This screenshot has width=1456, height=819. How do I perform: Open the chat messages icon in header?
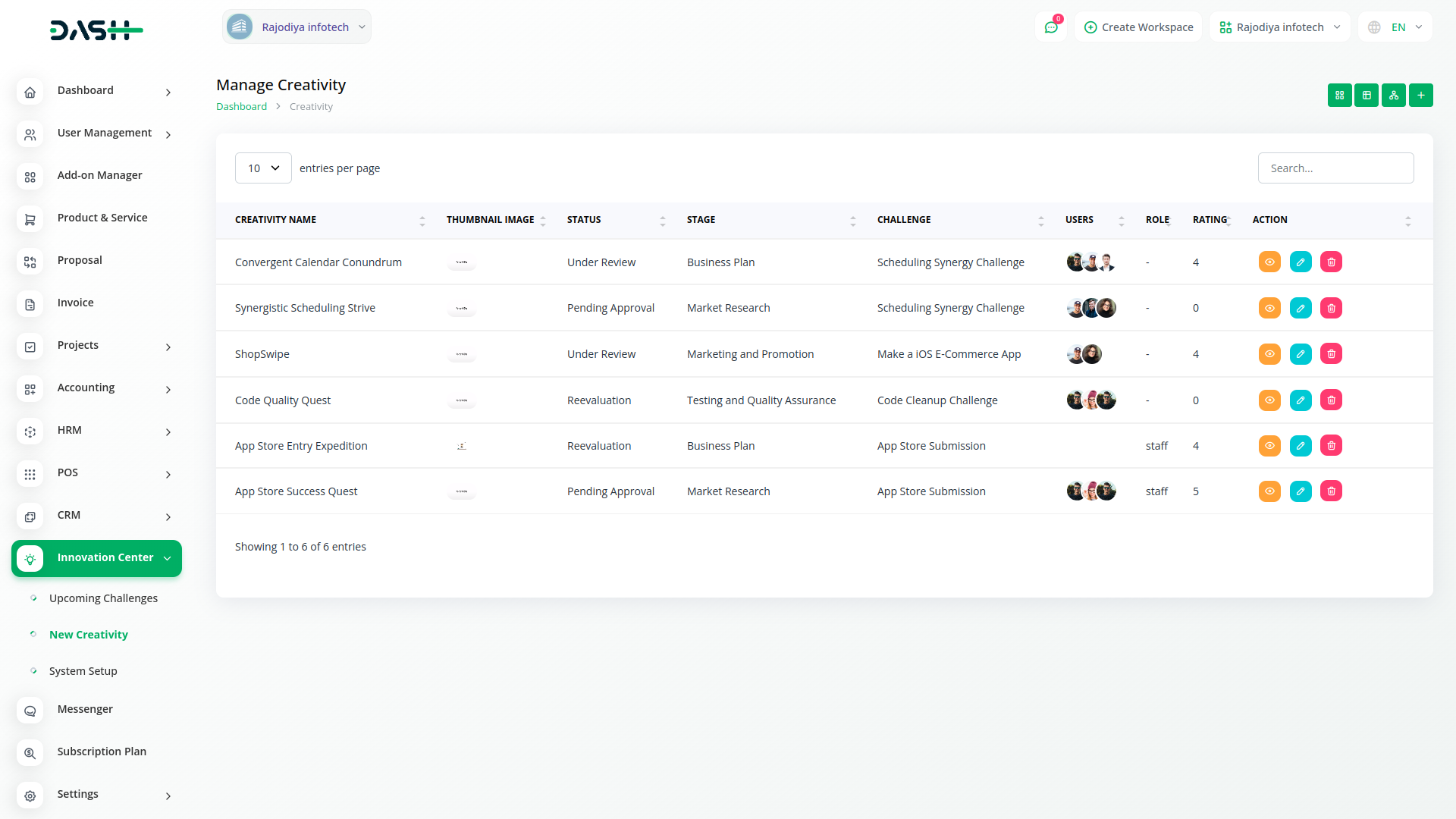(1051, 27)
